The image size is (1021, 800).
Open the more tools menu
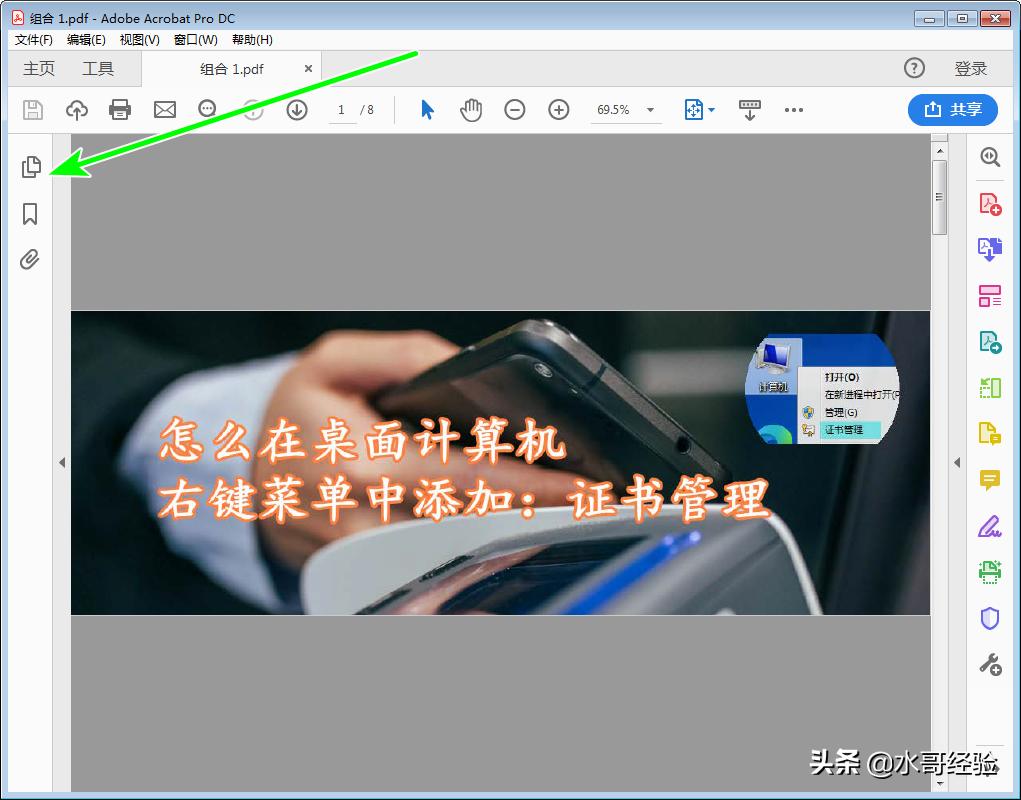[794, 110]
